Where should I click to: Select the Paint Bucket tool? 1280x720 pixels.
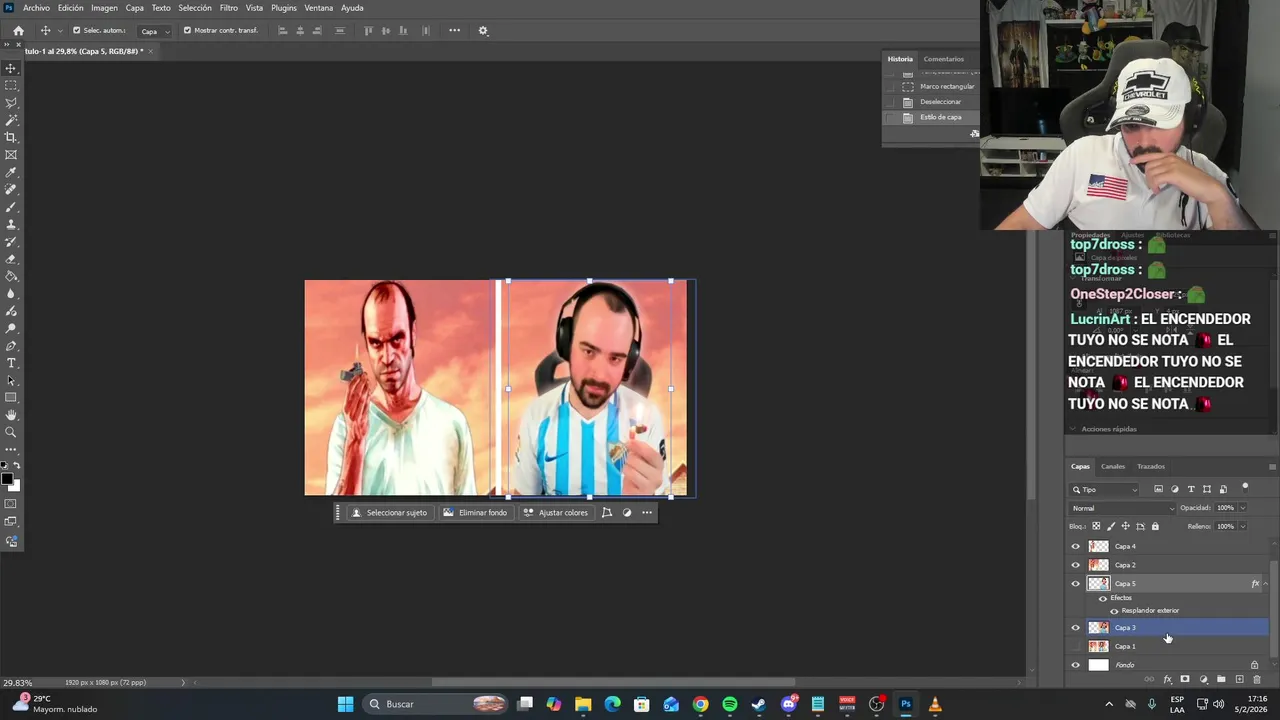pos(11,276)
